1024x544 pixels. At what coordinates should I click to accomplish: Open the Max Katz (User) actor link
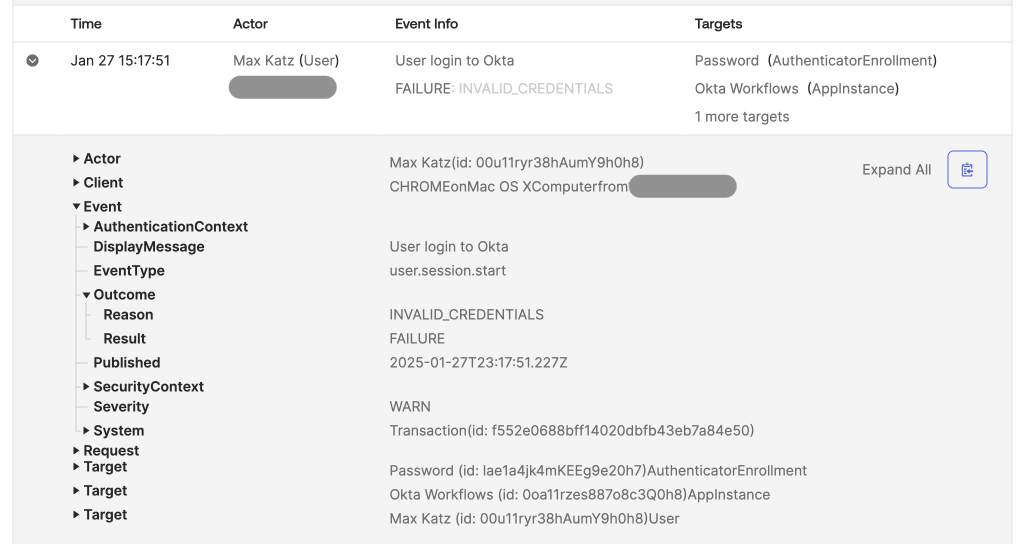click(286, 61)
